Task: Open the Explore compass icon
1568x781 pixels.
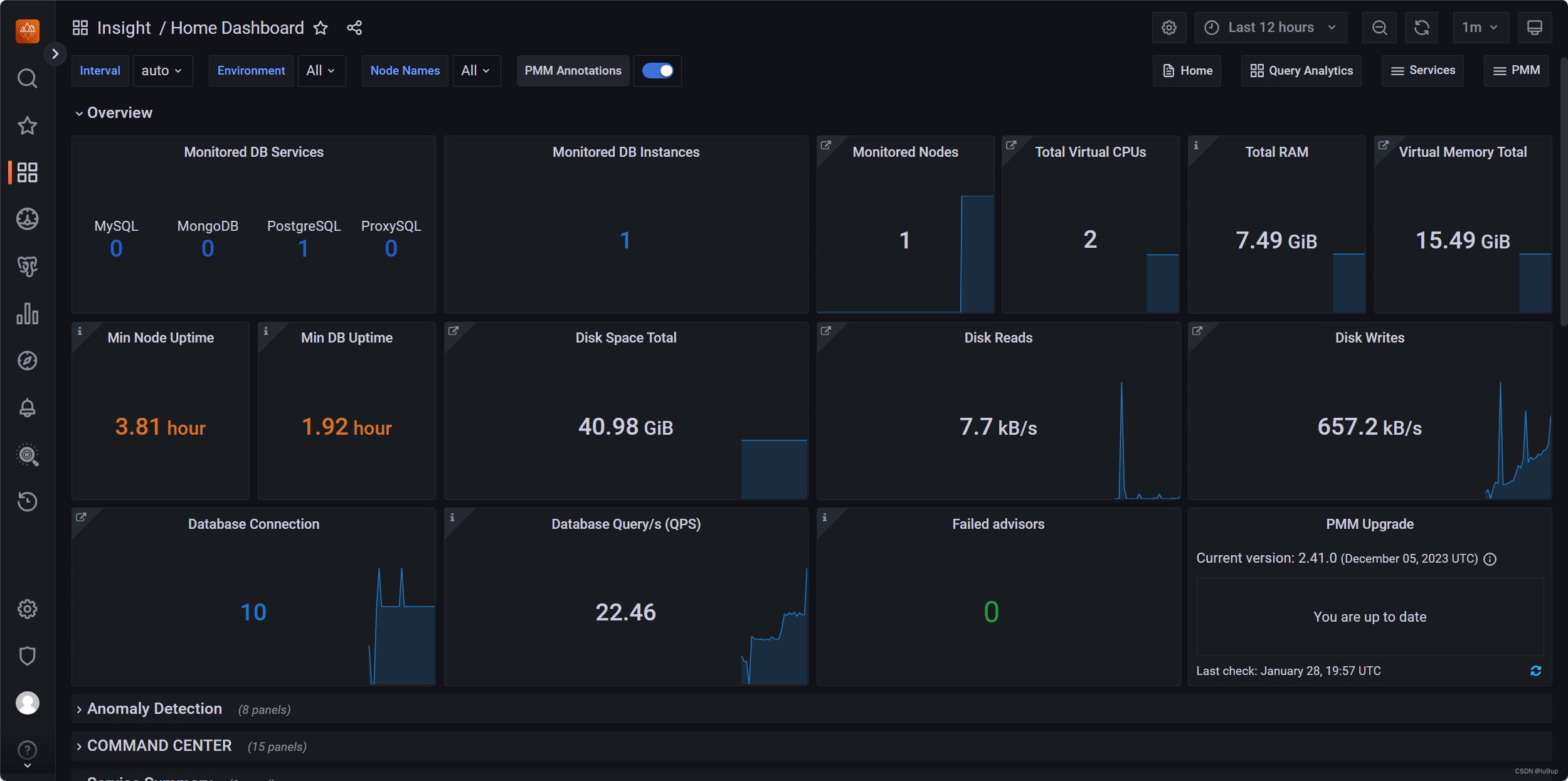Action: pos(27,361)
